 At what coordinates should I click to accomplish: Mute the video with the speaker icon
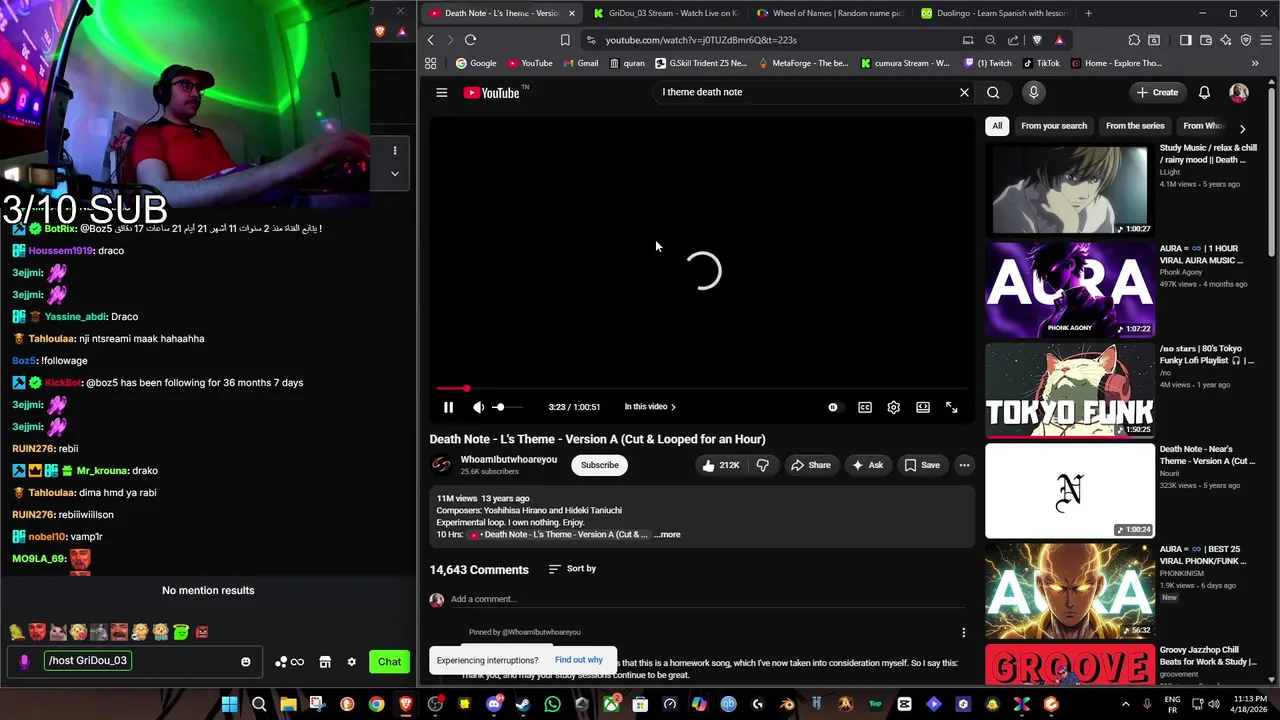(x=478, y=407)
